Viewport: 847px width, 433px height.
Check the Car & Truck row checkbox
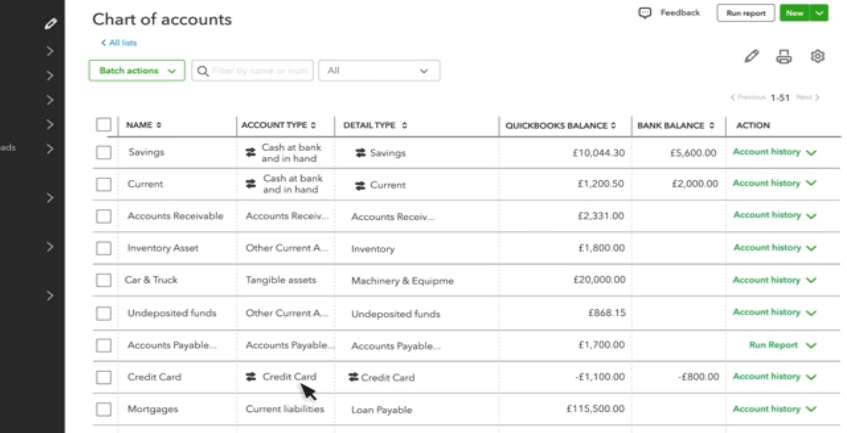[x=103, y=280]
